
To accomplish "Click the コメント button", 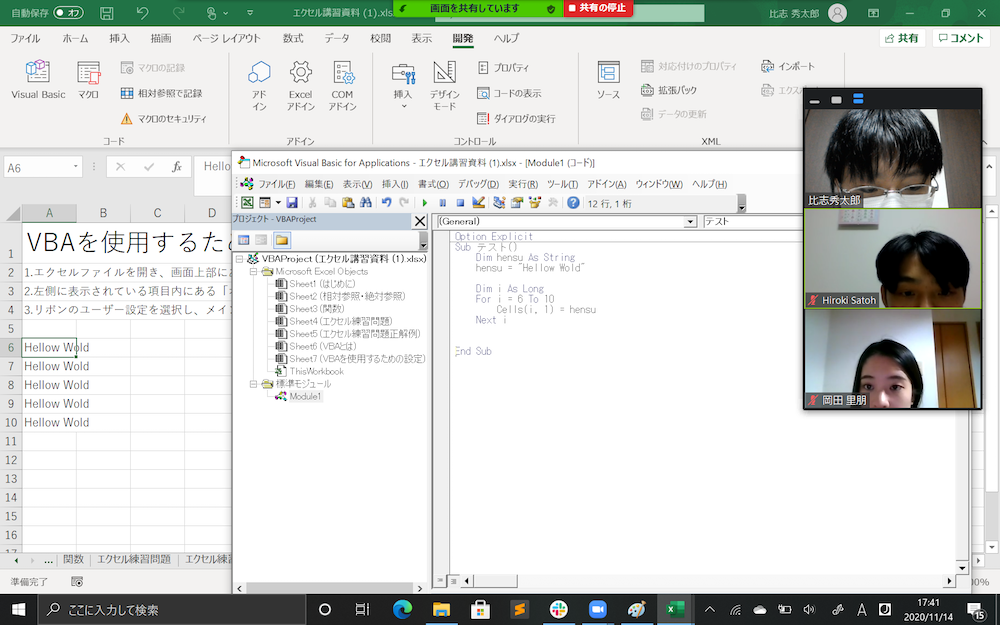I will pyautogui.click(x=961, y=38).
